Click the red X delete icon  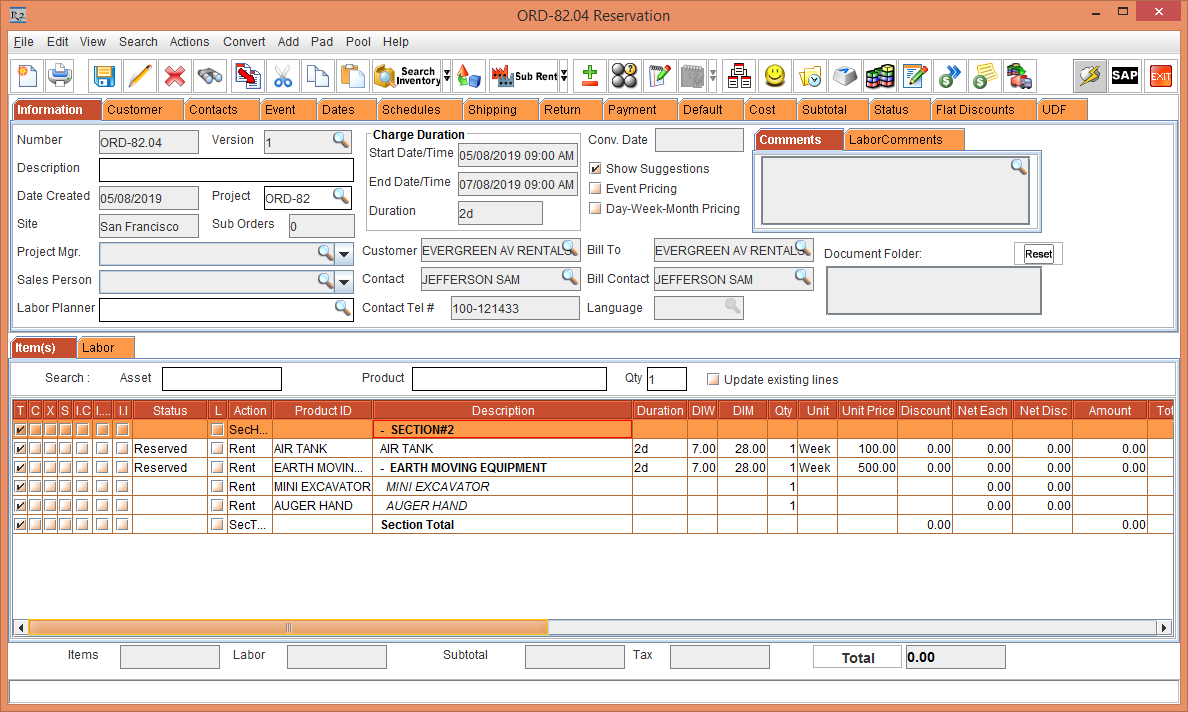coord(175,76)
